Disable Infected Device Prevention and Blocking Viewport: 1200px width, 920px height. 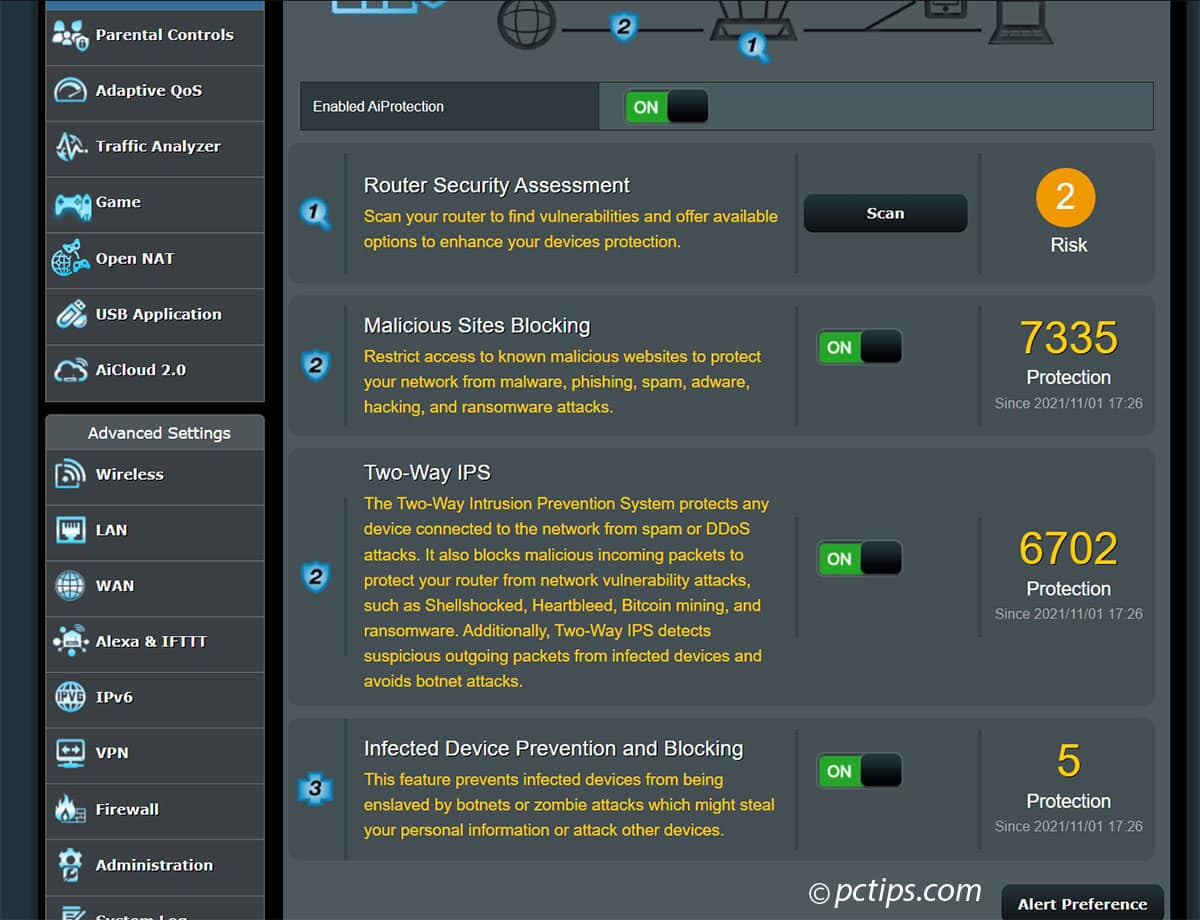(x=858, y=770)
